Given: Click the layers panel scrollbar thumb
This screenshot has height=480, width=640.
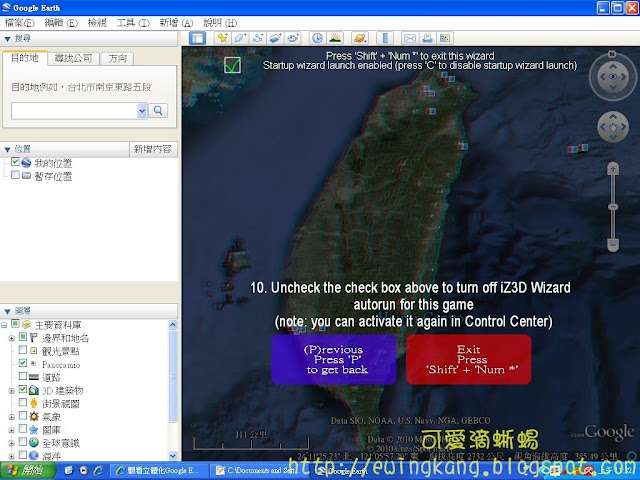Looking at the screenshot, I should 173,376.
